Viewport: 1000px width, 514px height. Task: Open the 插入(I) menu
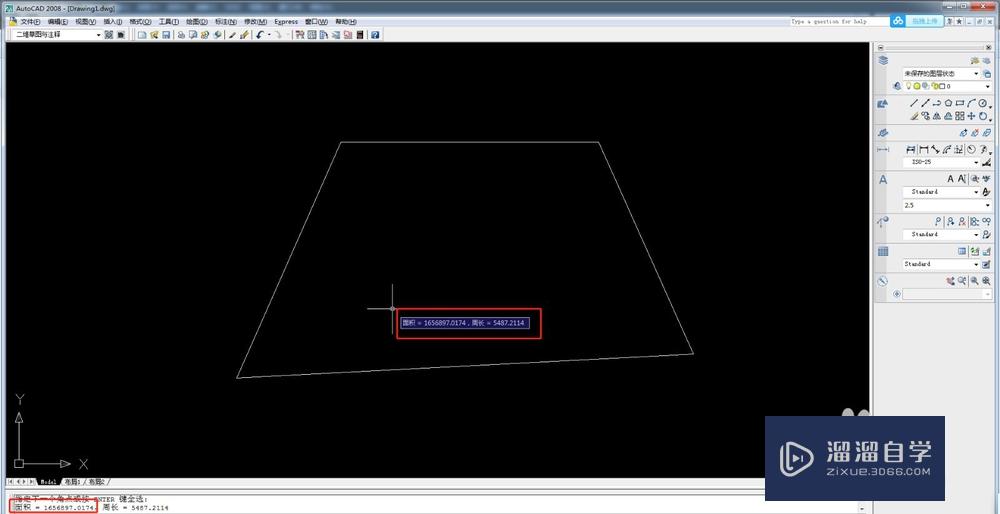pyautogui.click(x=114, y=22)
